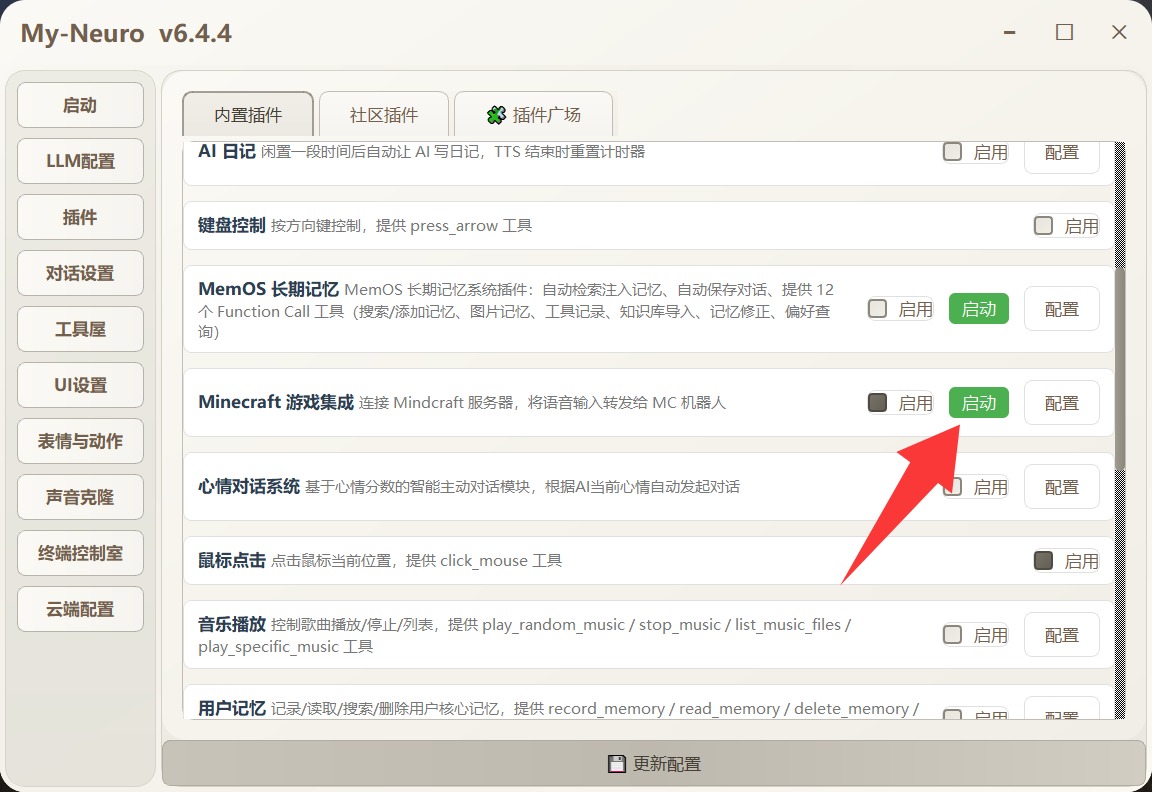The height and width of the screenshot is (792, 1152).
Task: Uncheck the Minecraft 游戏集成 启用 checkbox
Action: [x=878, y=403]
